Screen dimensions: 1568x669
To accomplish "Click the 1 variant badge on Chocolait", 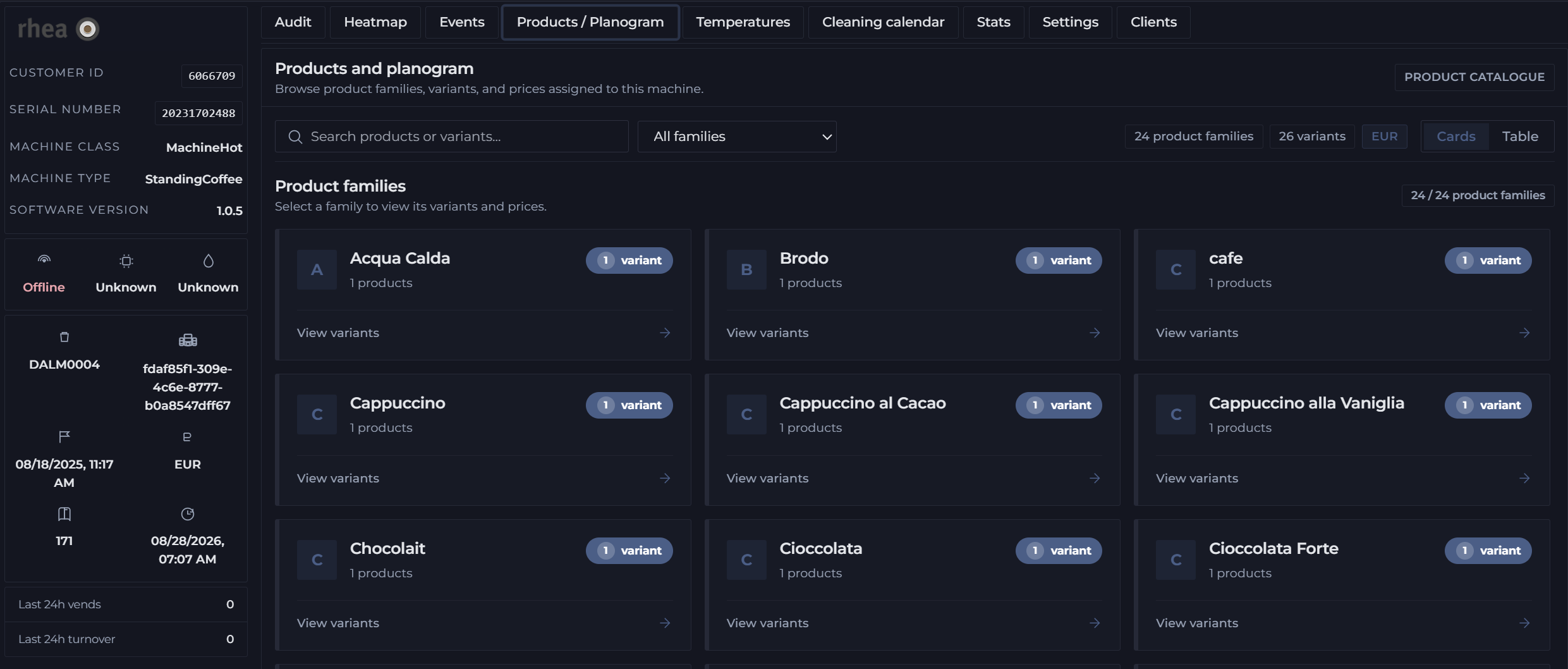I will 629,551.
